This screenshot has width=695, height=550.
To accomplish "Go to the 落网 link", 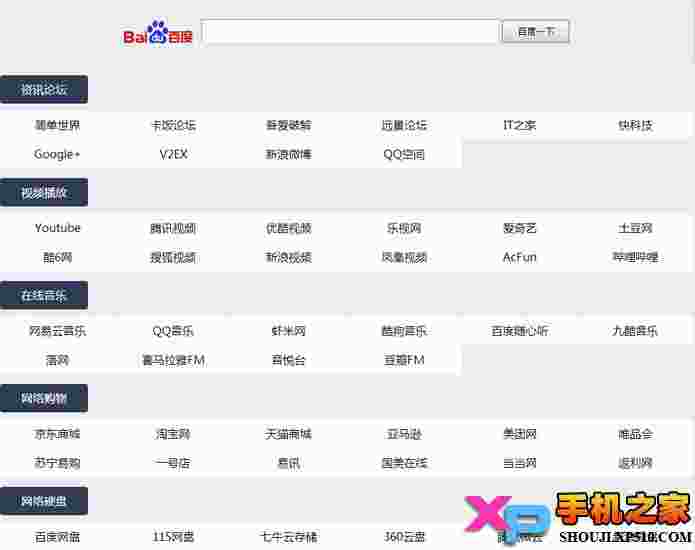I will [x=57, y=360].
